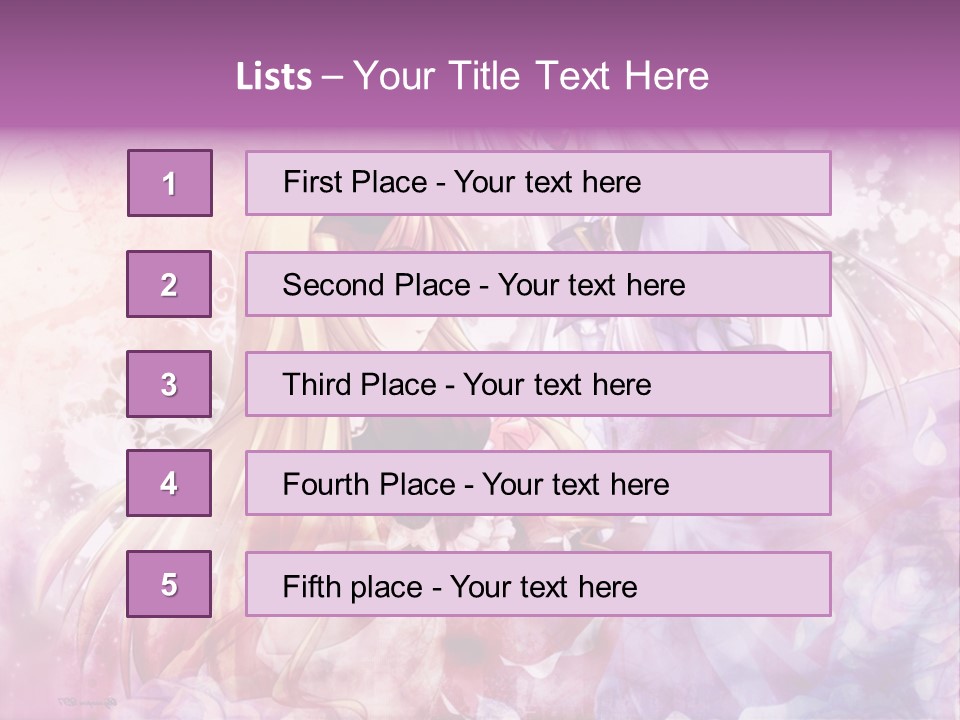
Task: Click the number 5 box
Action: [x=169, y=584]
